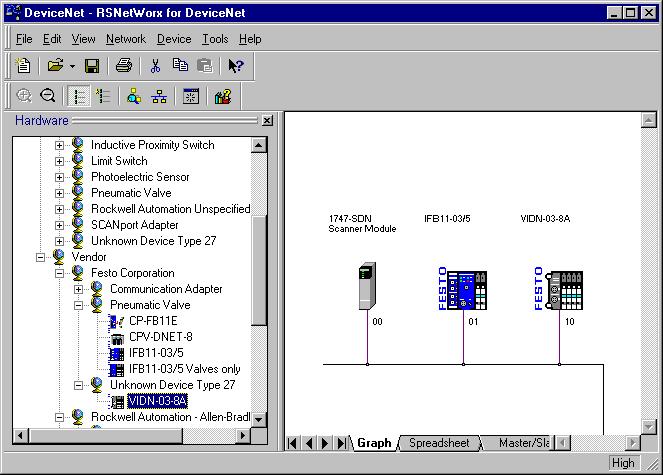
Task: Click the What's This help pointer icon
Action: (x=236, y=66)
